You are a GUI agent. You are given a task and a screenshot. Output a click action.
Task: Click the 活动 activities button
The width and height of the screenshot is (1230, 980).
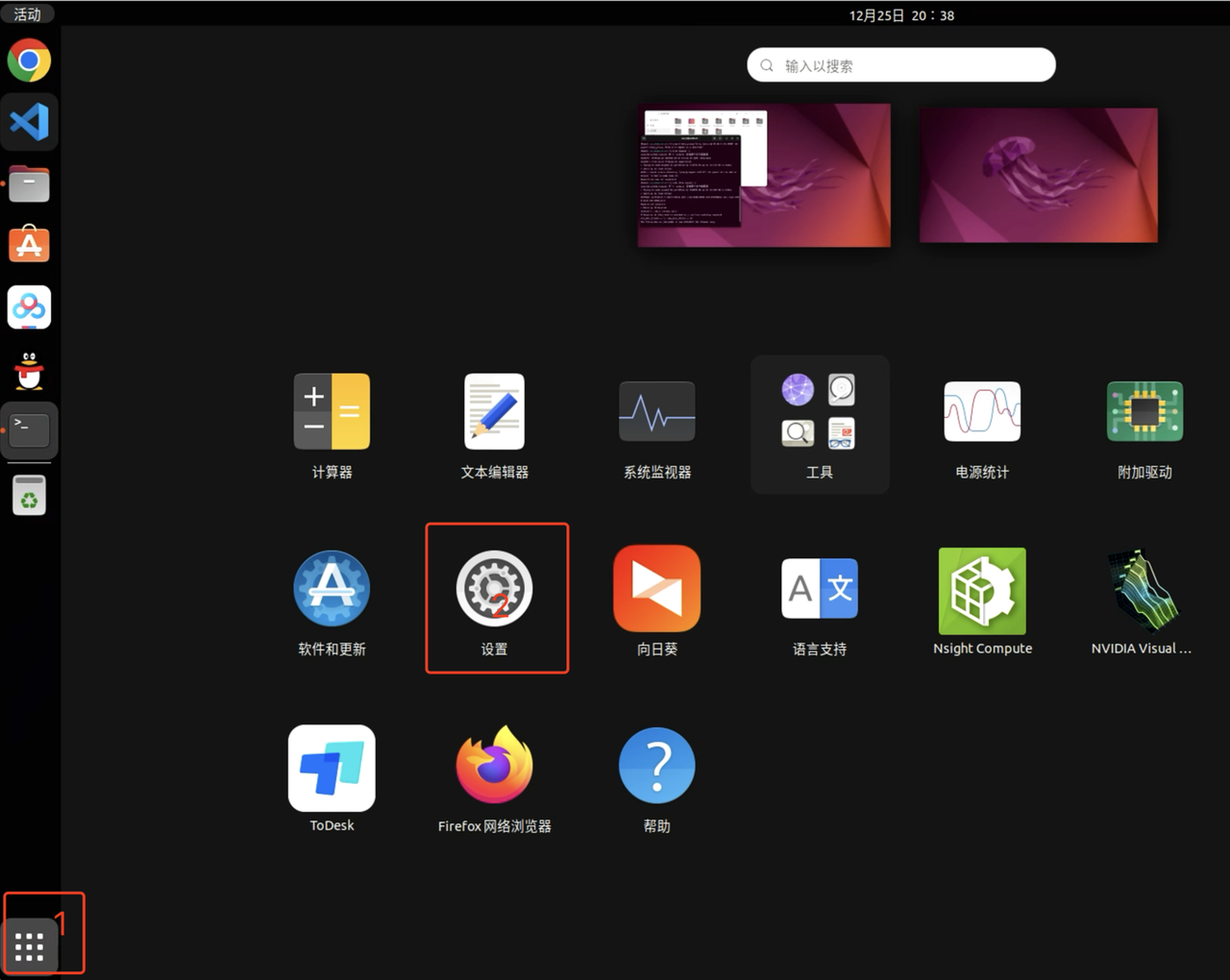27,14
